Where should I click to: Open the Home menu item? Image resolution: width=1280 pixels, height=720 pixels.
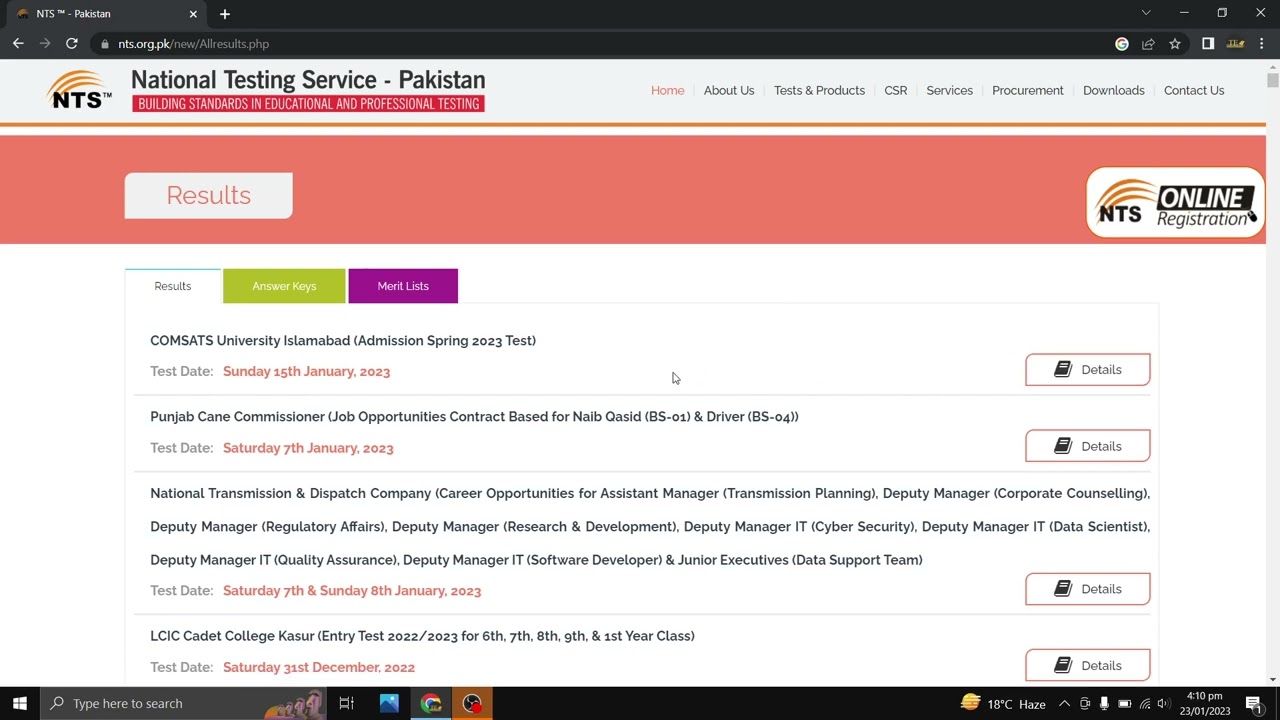point(668,90)
